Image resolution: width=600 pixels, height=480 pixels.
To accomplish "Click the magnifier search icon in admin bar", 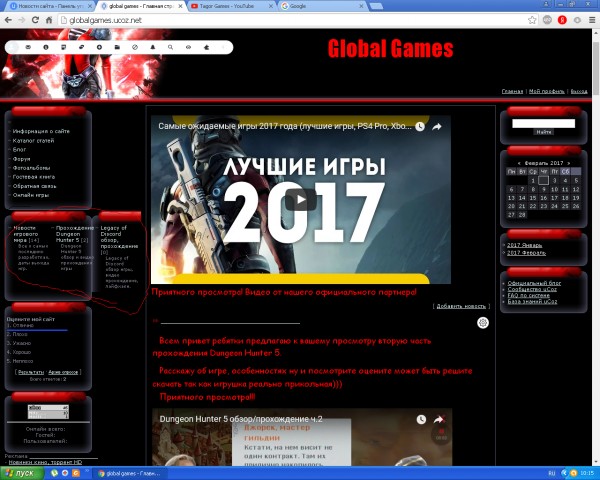I will pos(170,47).
